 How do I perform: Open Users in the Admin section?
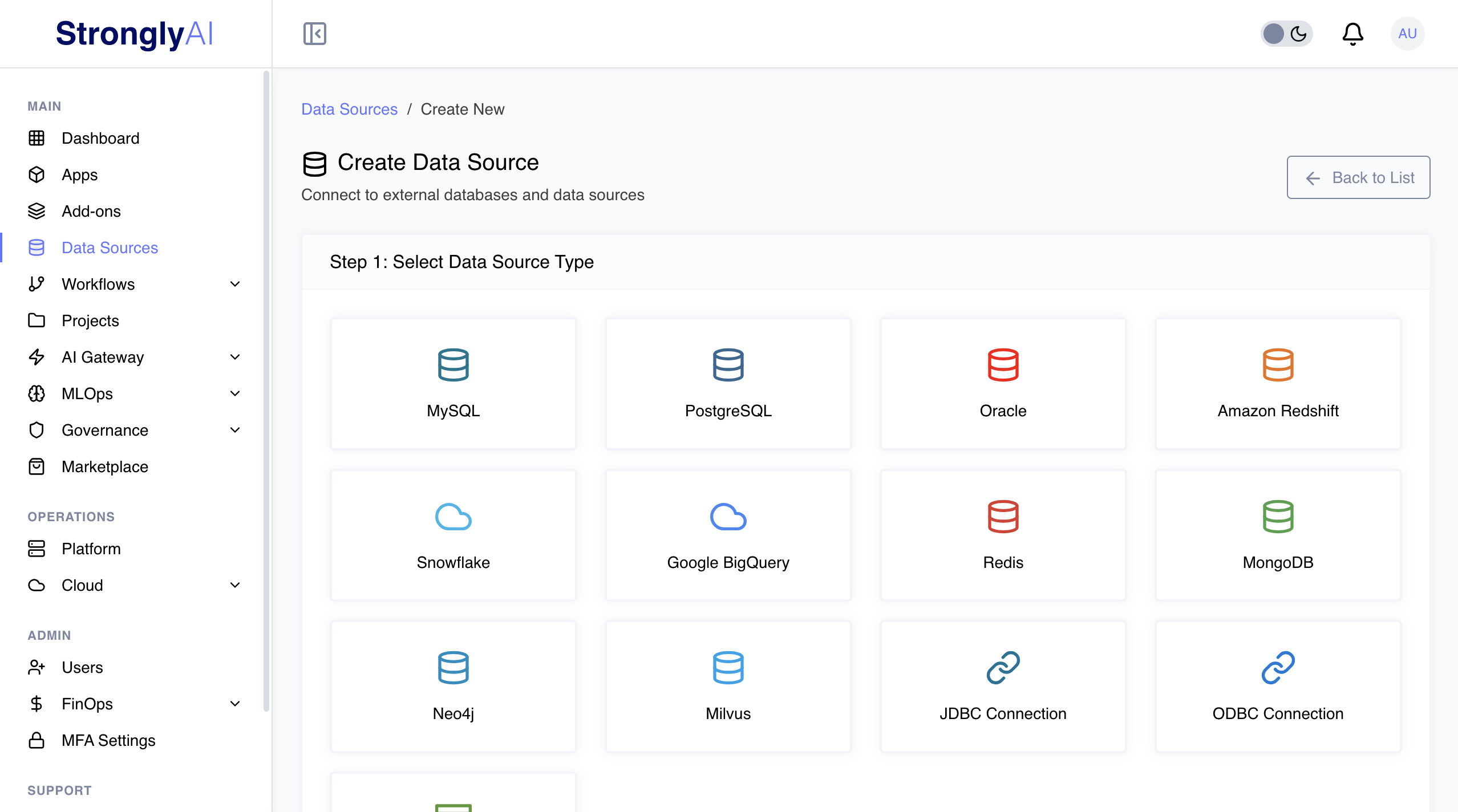82,667
